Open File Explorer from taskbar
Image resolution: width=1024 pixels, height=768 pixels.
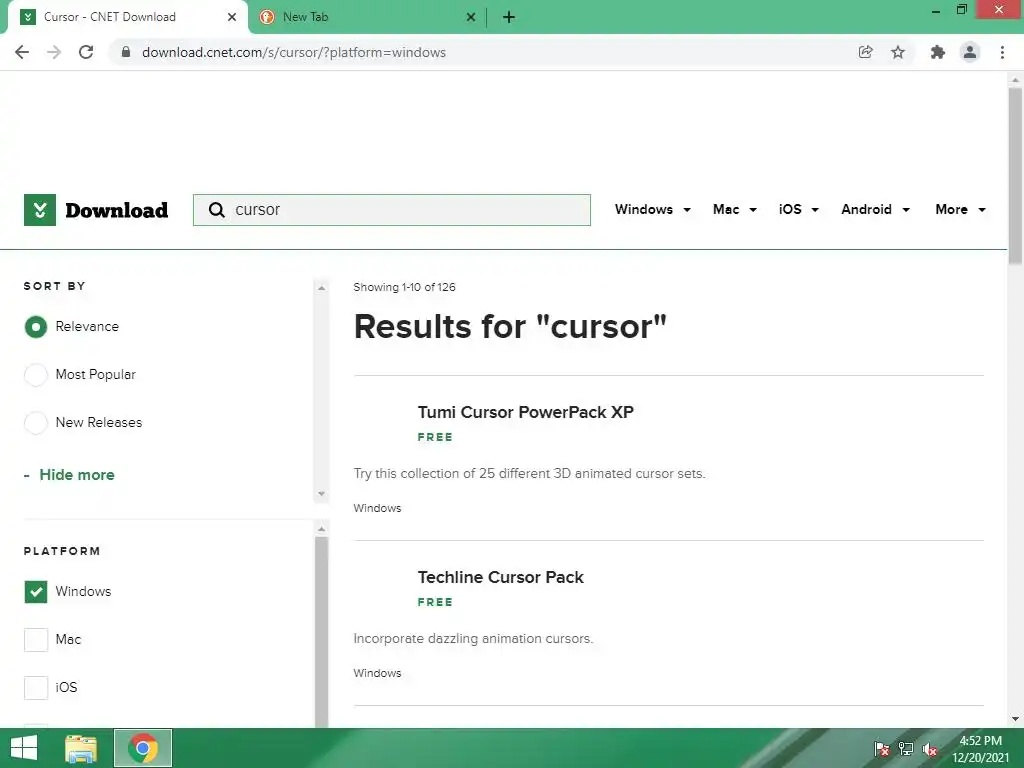pos(81,748)
